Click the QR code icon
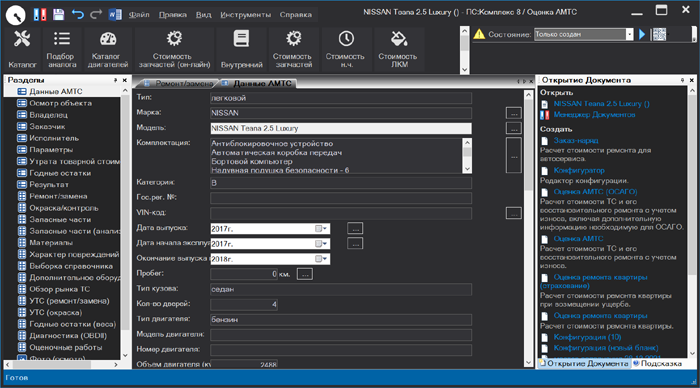This screenshot has width=700, height=388. pos(659,34)
